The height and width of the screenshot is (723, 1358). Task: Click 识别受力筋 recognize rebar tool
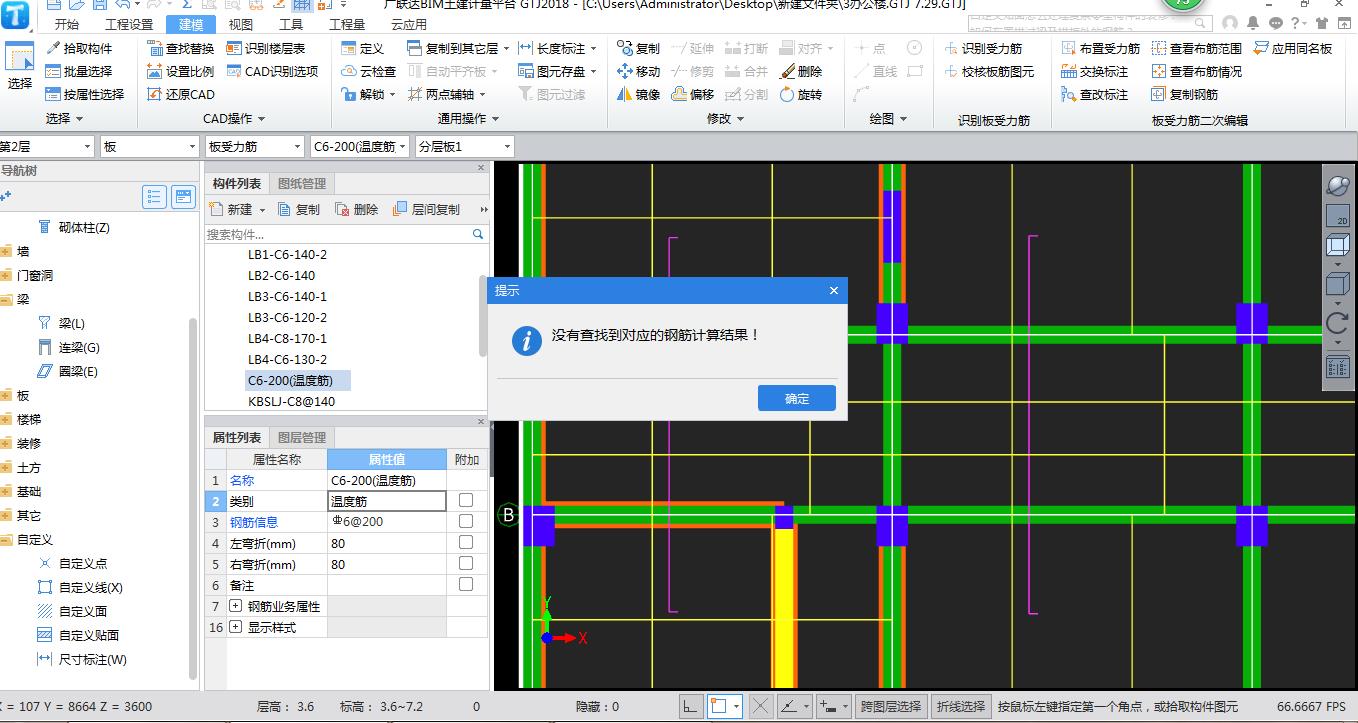982,48
